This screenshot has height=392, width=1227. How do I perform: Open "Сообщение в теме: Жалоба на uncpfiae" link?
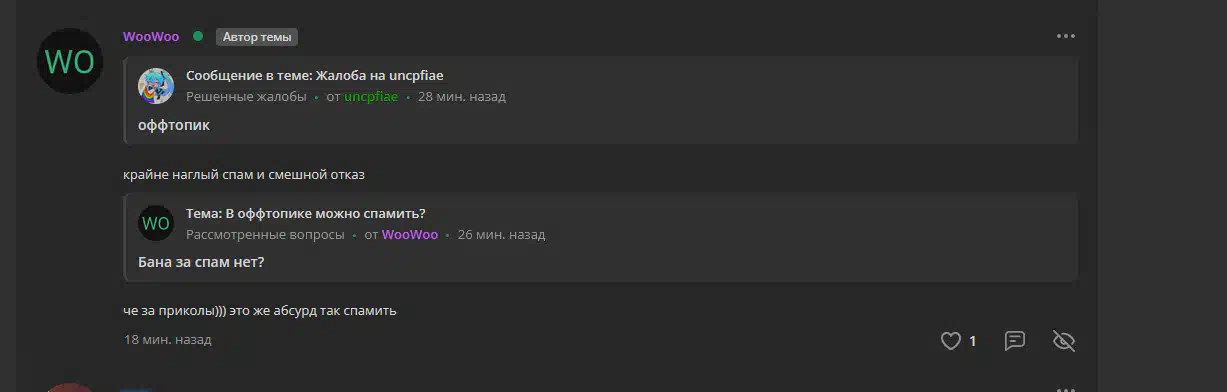(x=315, y=76)
